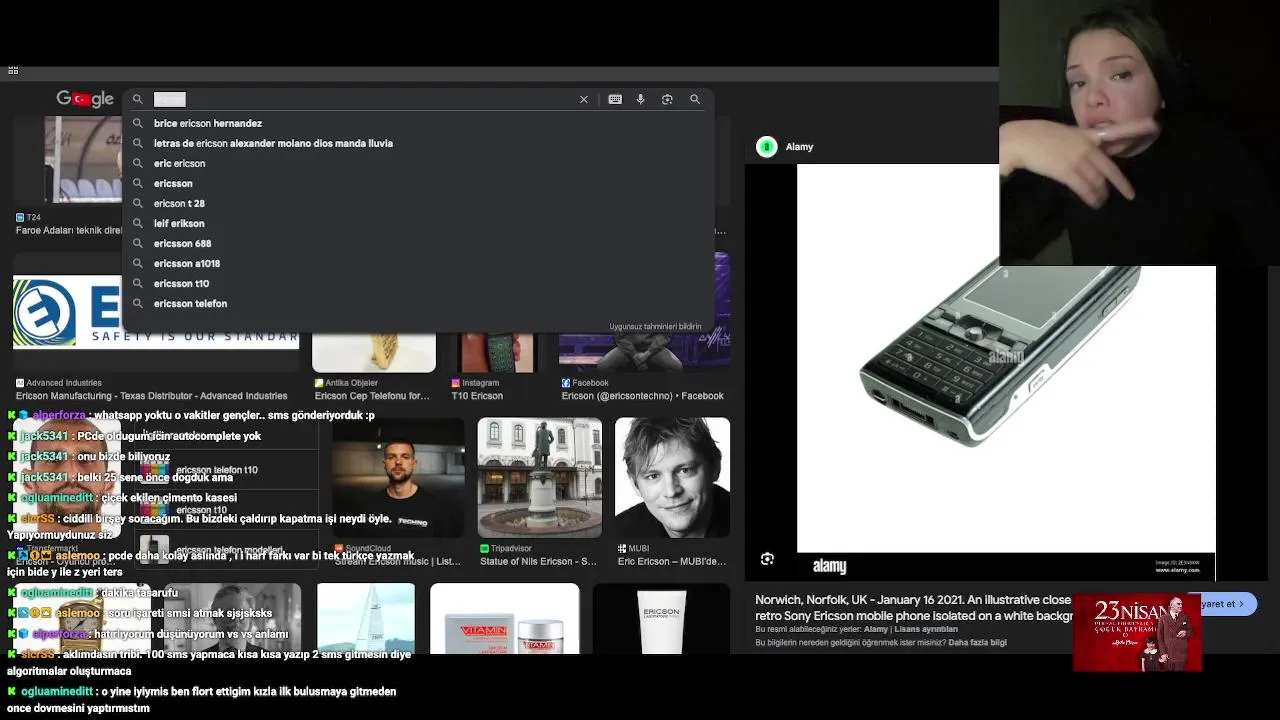Open 'Ericson Manufacturing - Texas Distributor' result
1280x720 pixels.
tap(151, 396)
